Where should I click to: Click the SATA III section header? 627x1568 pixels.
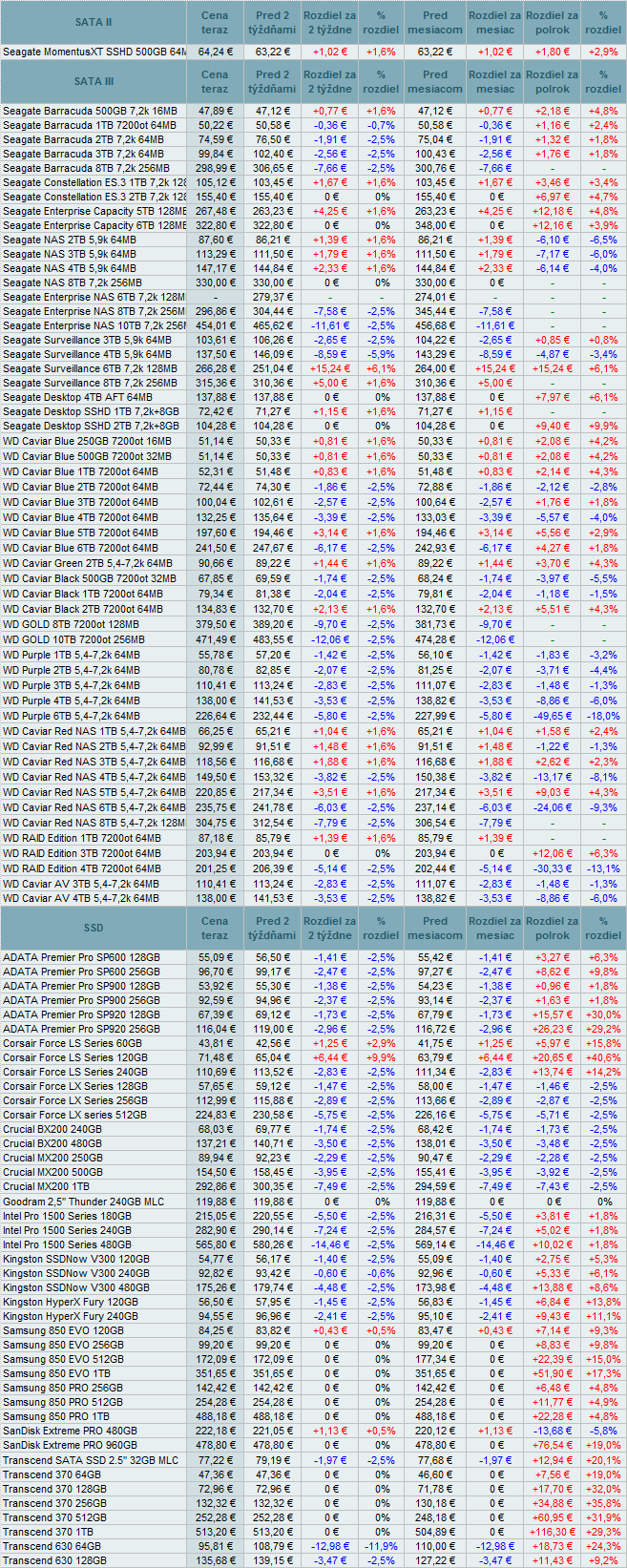(94, 82)
